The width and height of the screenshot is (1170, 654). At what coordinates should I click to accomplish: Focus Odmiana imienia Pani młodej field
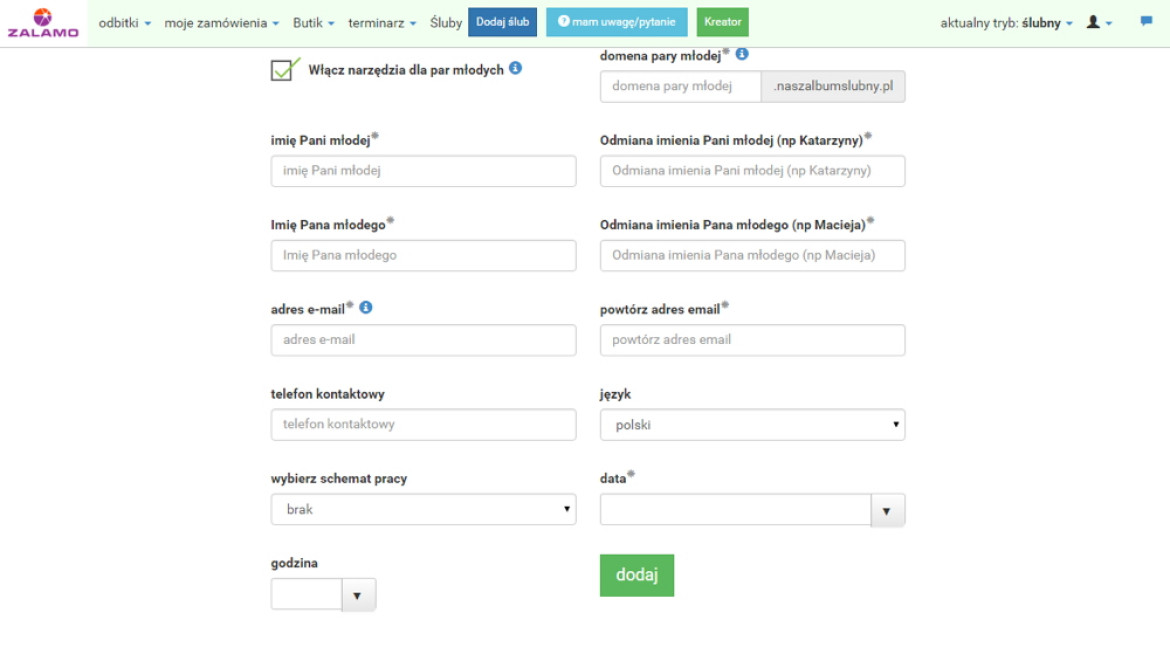[x=752, y=171]
